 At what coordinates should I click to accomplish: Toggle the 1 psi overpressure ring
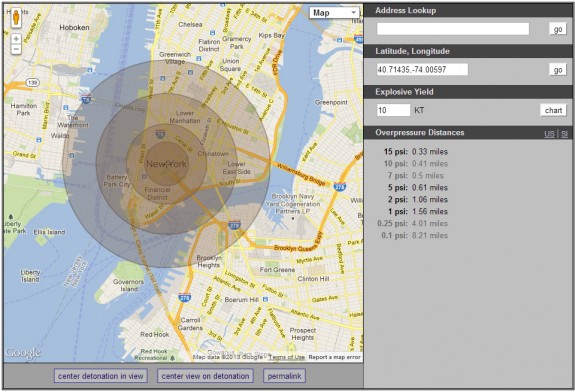418,211
